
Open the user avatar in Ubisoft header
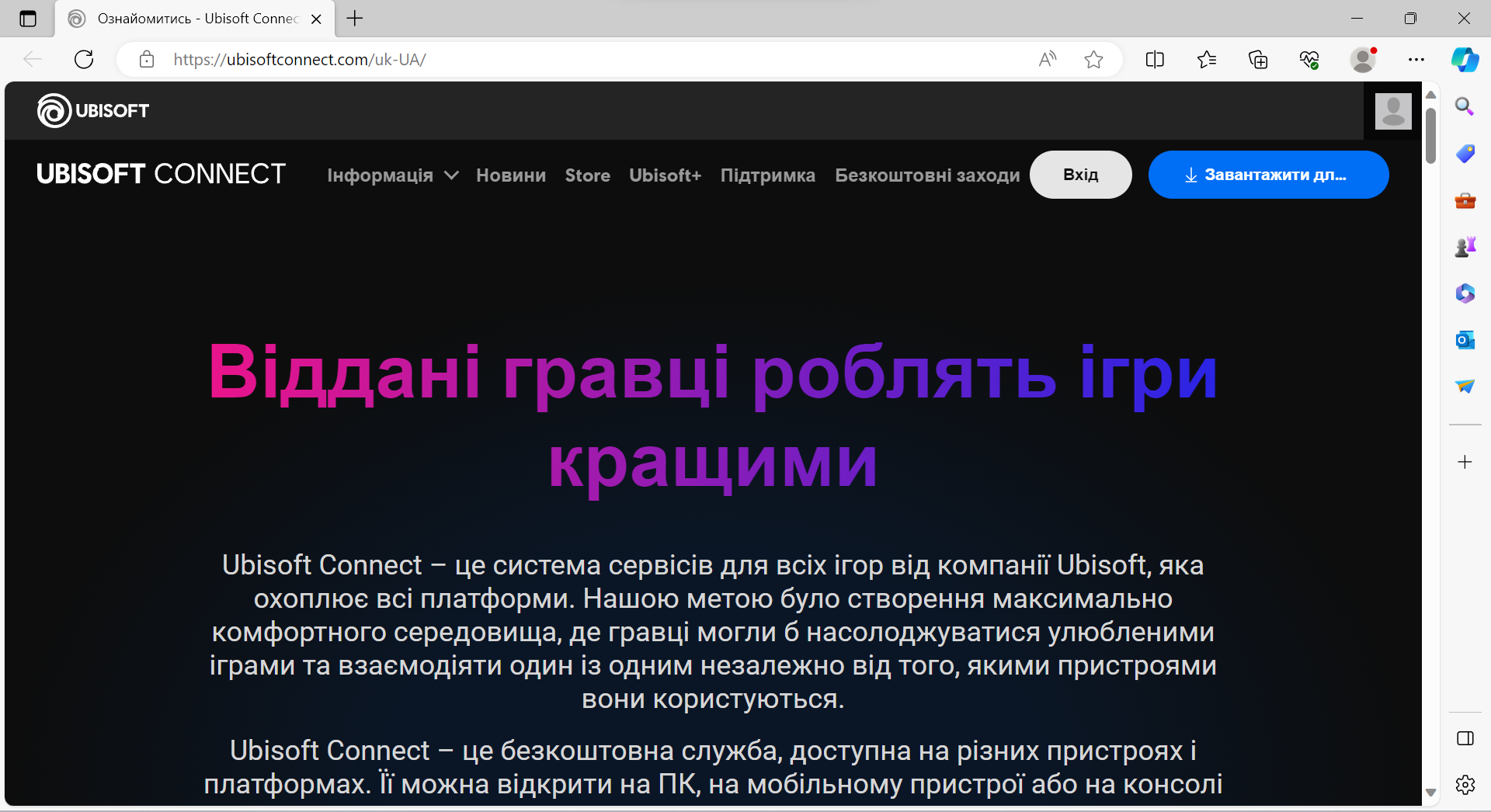(x=1393, y=111)
